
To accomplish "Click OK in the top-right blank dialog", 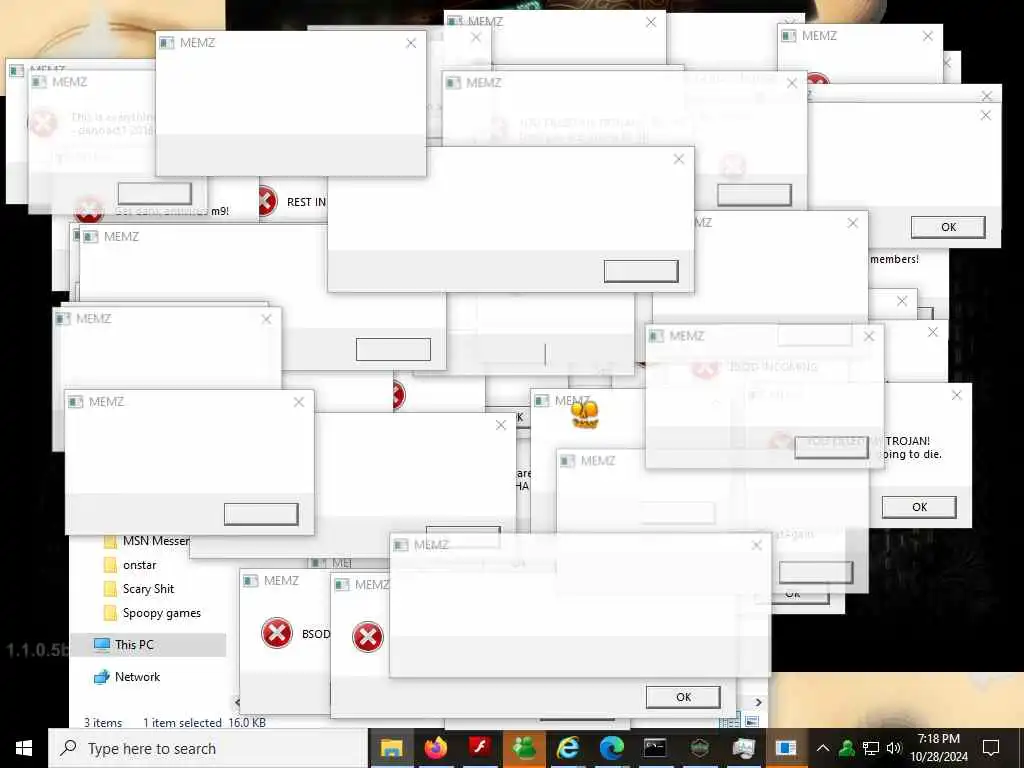I will (948, 227).
